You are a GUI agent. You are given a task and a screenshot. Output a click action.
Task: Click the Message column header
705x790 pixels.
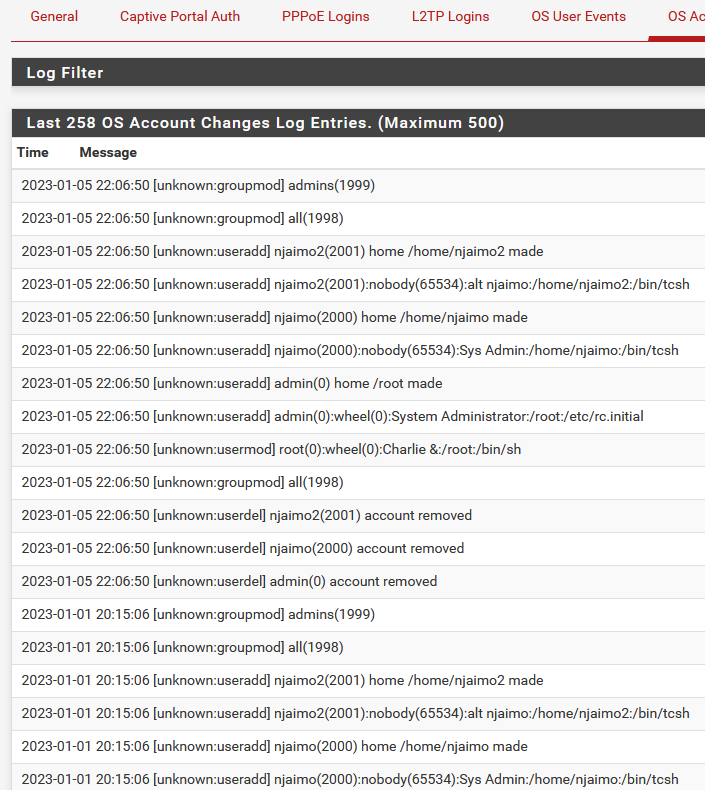coord(108,152)
